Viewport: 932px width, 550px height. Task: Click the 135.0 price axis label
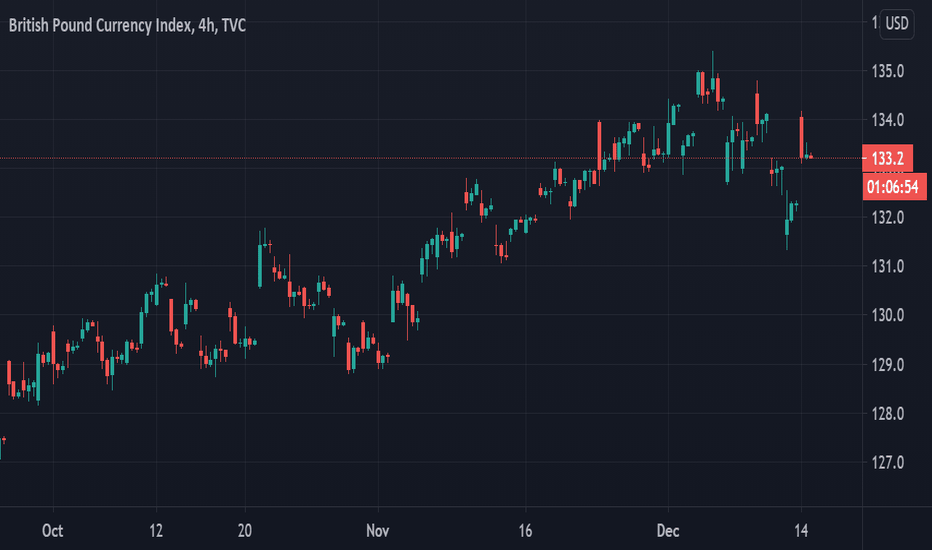click(887, 71)
